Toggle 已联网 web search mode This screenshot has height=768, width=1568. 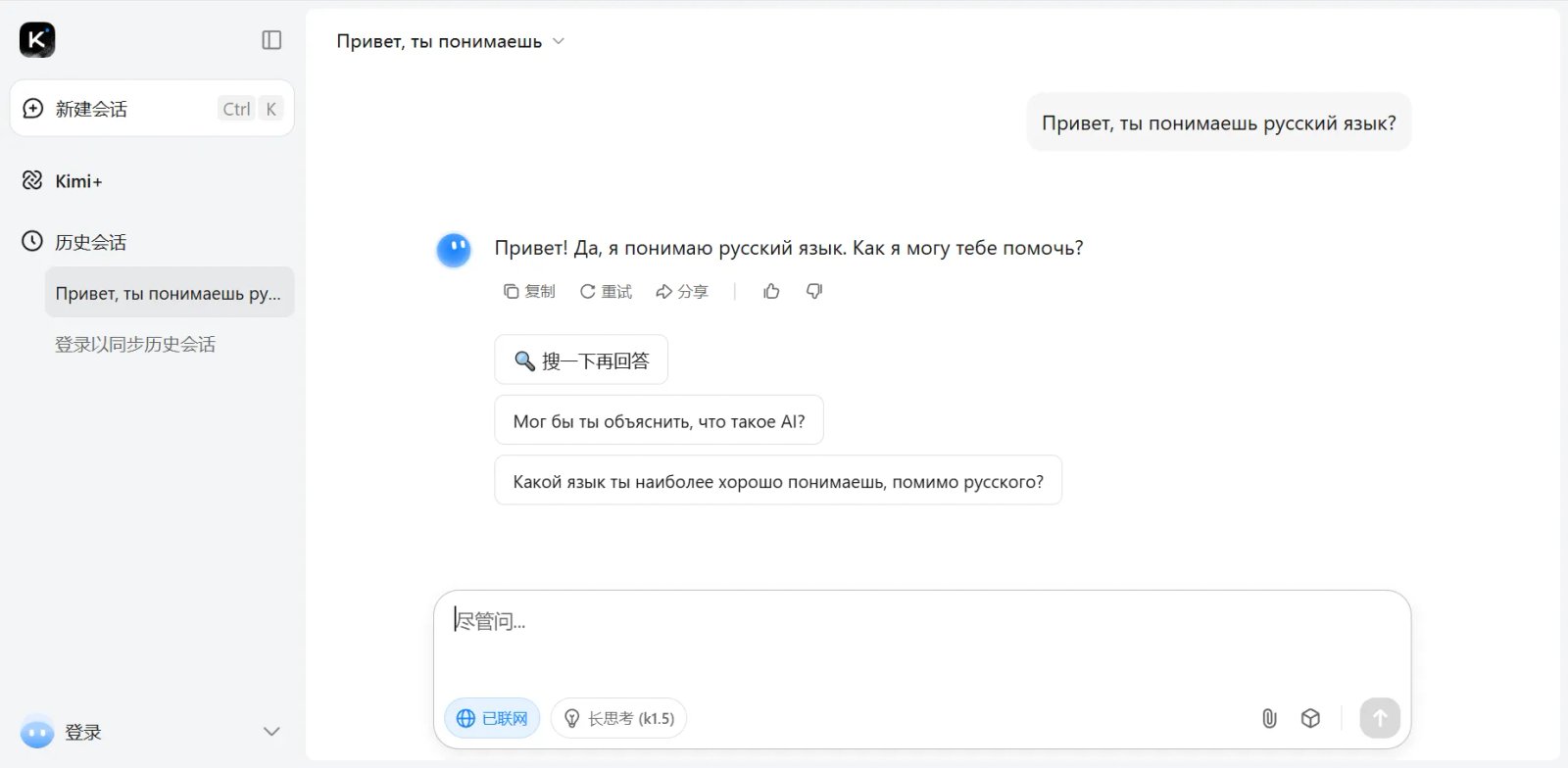(492, 718)
